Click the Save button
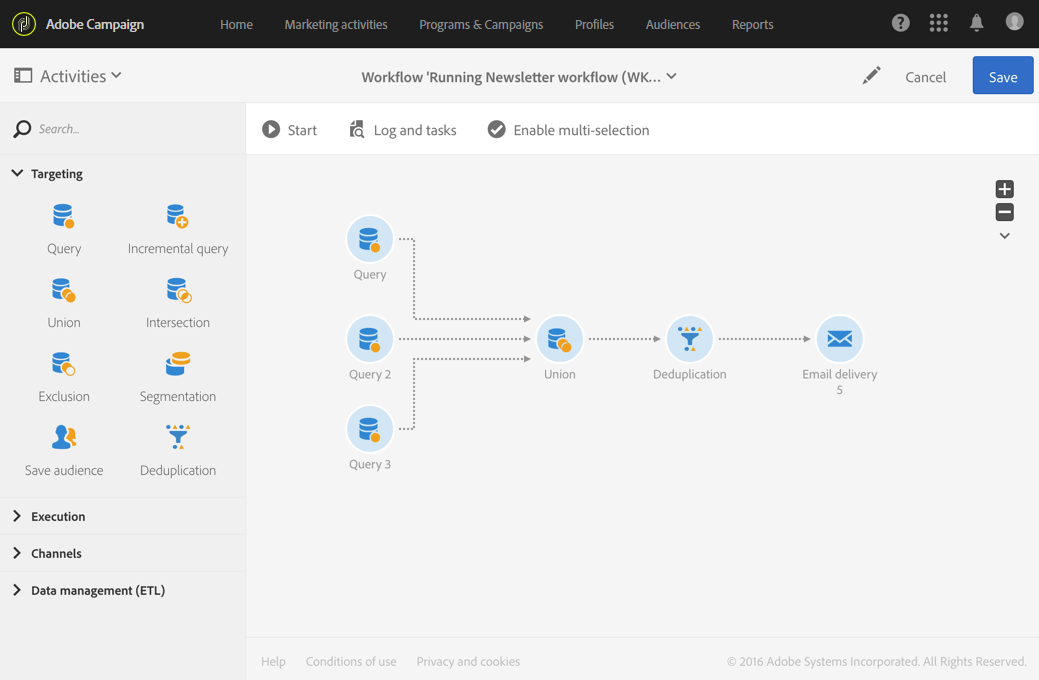The width and height of the screenshot is (1039, 680). pyautogui.click(x=1003, y=76)
